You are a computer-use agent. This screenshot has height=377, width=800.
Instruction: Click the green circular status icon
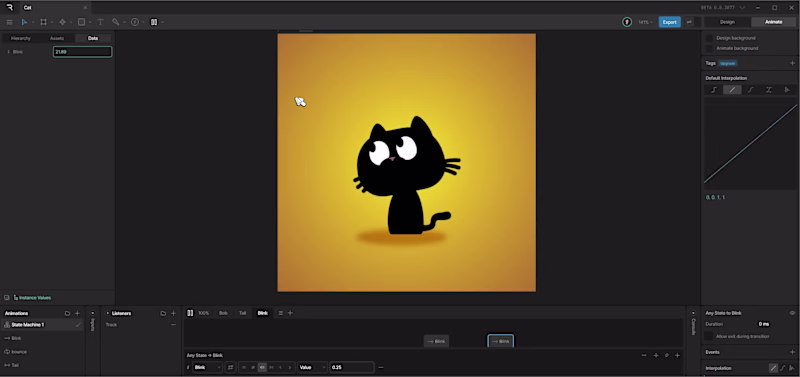[627, 22]
